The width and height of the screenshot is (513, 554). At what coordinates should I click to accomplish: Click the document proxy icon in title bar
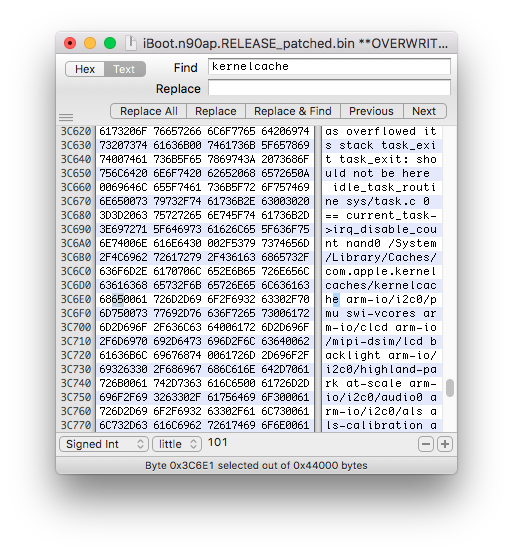pos(131,43)
